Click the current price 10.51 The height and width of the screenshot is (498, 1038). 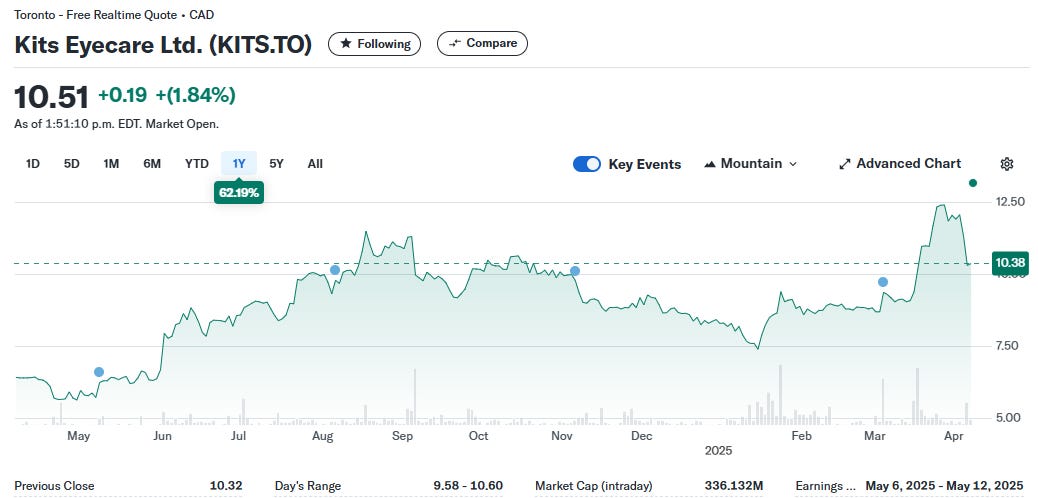coord(51,97)
